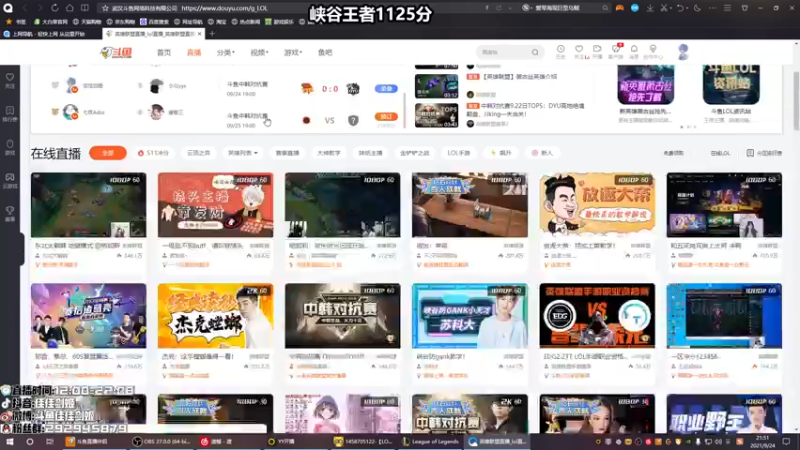Click the bookmark star in address bar

(x=105, y=8)
